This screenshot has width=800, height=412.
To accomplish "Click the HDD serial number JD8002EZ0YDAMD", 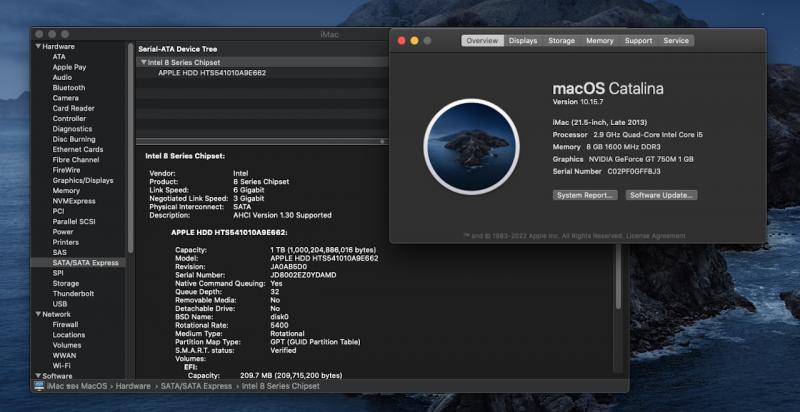I will (x=303, y=275).
